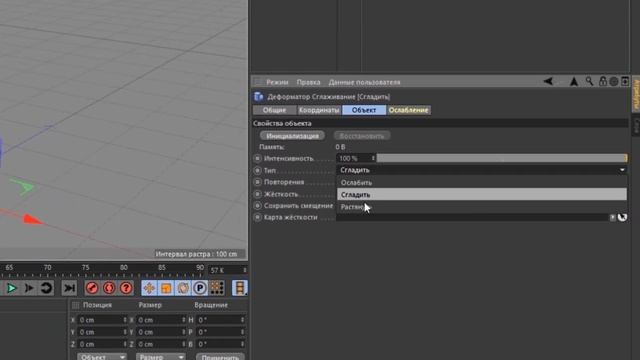Open the vertical side tab below Атрибуты
The image size is (640, 360).
click(636, 125)
